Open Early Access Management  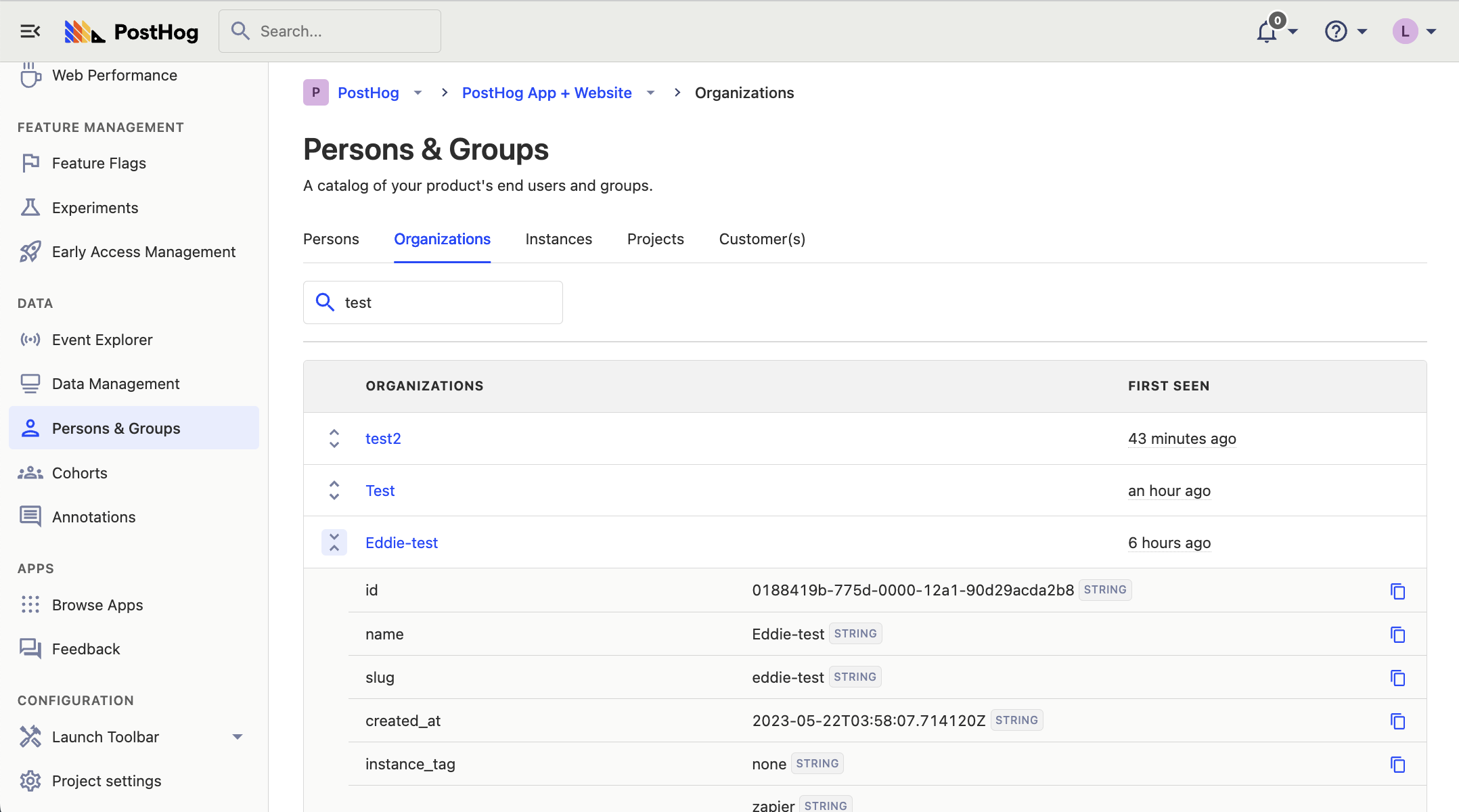143,251
